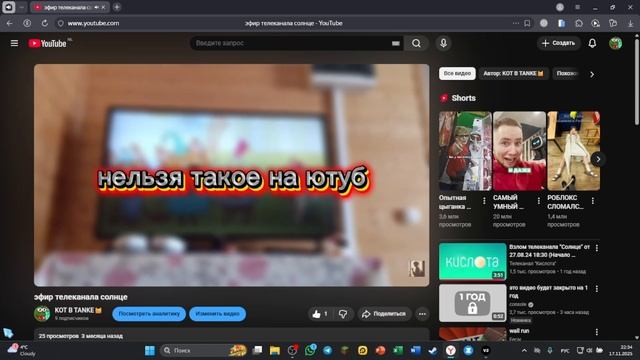
Task: Open options for 'РОБЛОКС СЛОМАЛС' short
Action: (x=593, y=201)
